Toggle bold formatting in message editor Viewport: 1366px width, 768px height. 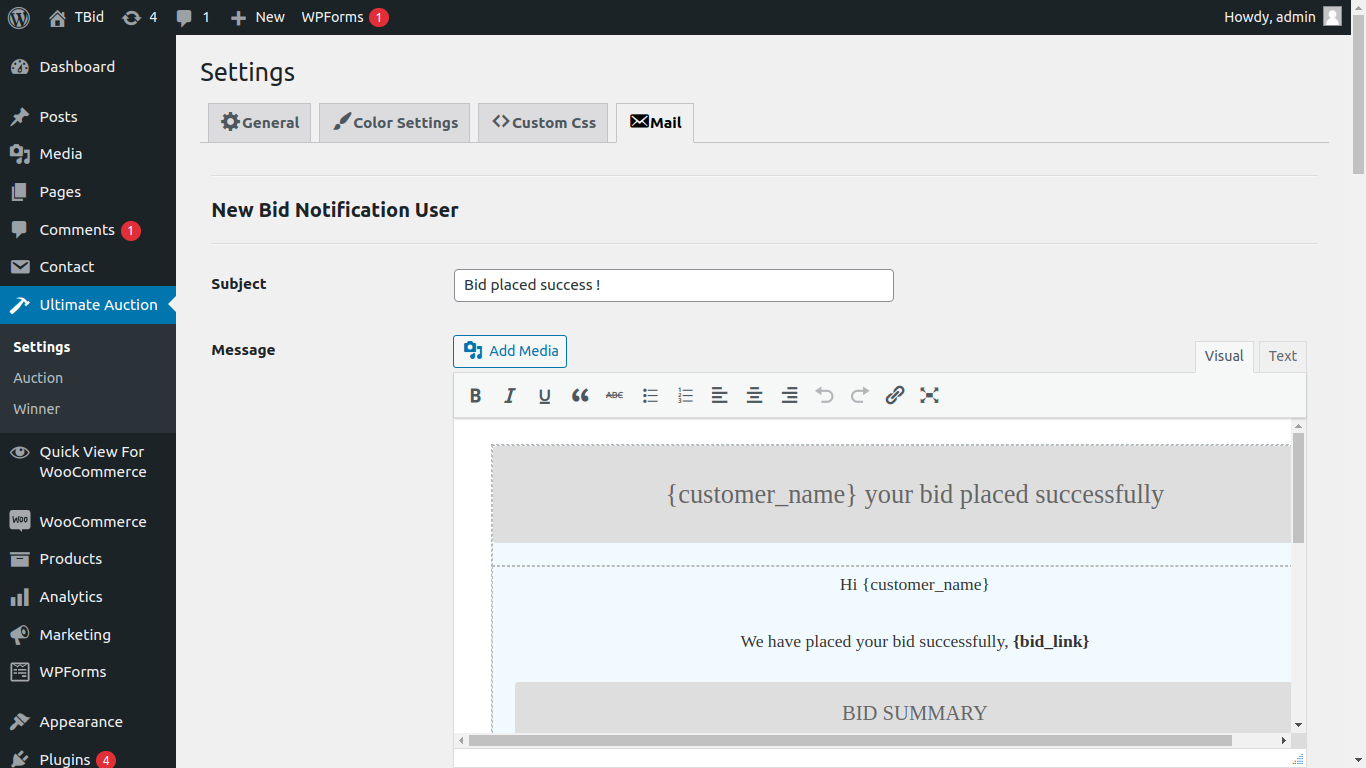(476, 396)
